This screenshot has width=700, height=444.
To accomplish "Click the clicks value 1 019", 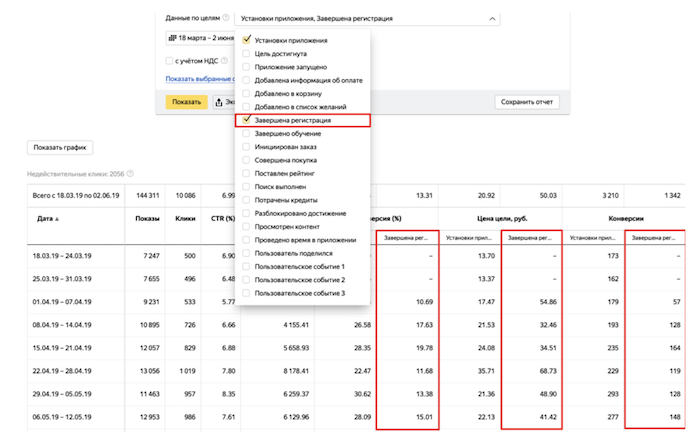I will (188, 371).
